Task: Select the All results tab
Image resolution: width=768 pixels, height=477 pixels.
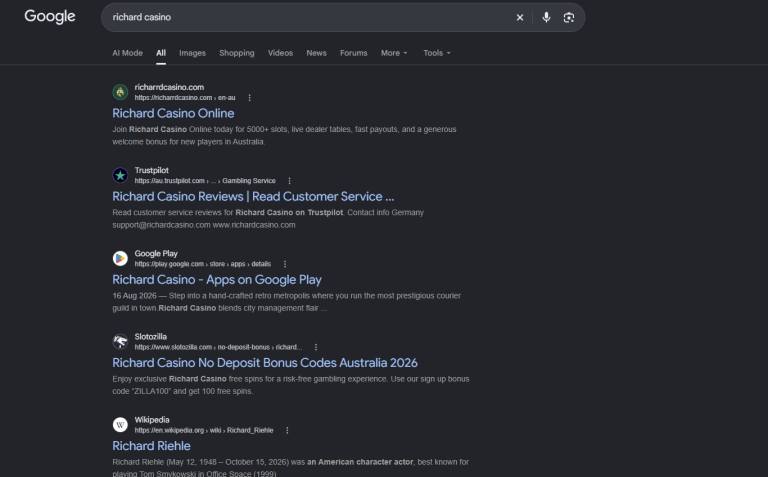Action: (161, 53)
